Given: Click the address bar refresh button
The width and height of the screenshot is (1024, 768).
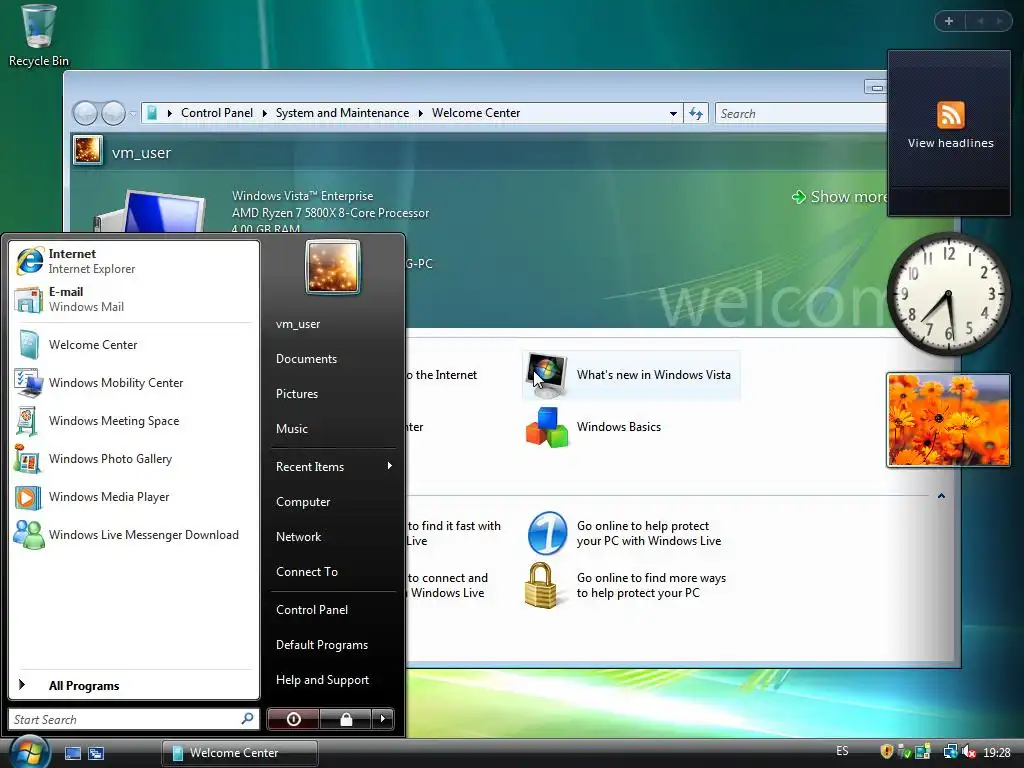Looking at the screenshot, I should (696, 114).
